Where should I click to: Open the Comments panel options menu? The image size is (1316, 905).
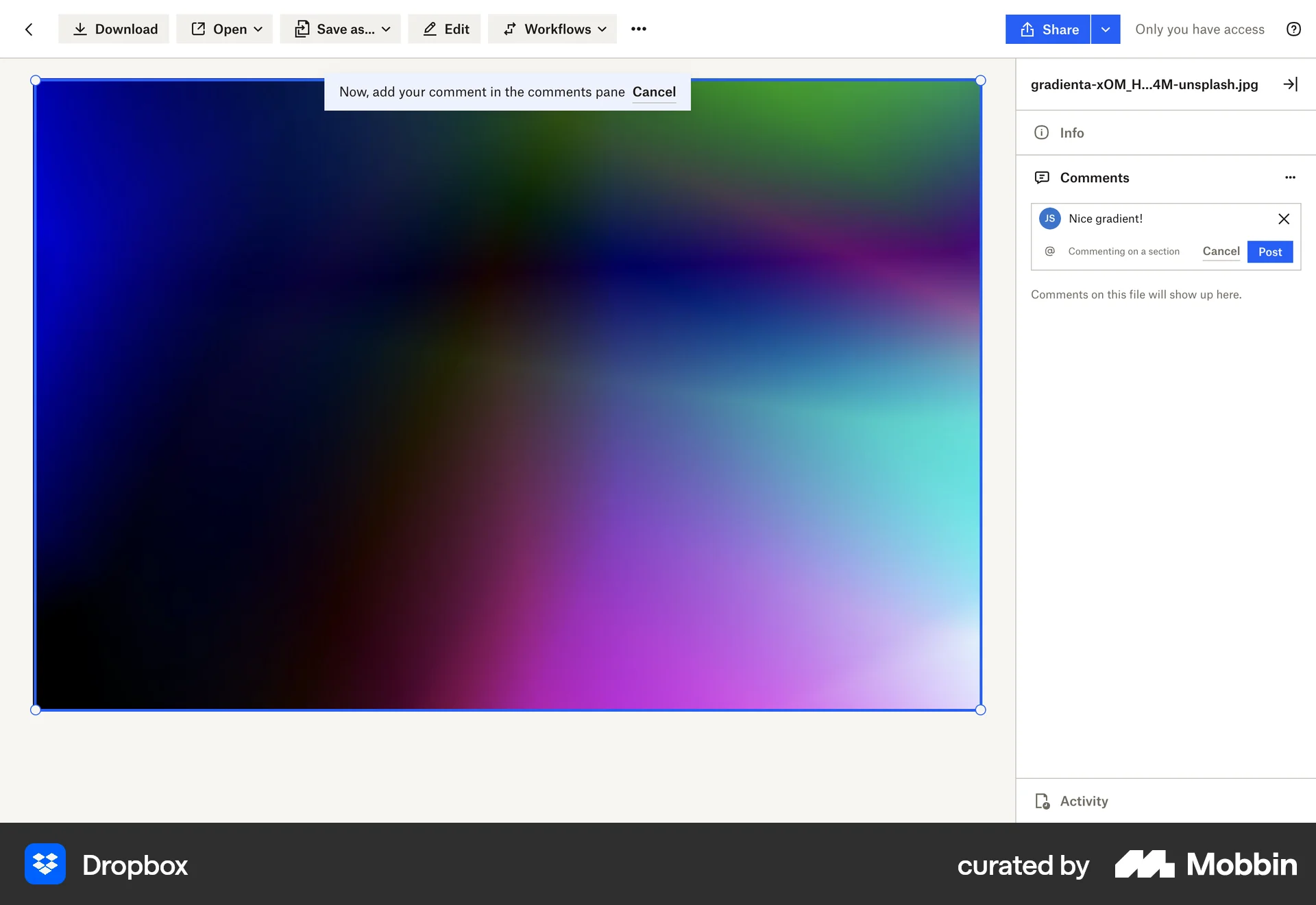point(1291,178)
